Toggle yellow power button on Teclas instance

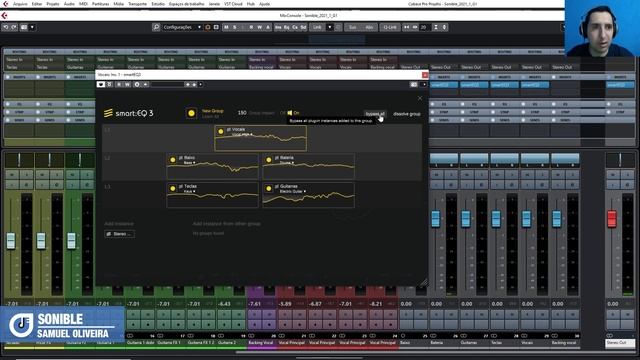[173, 189]
